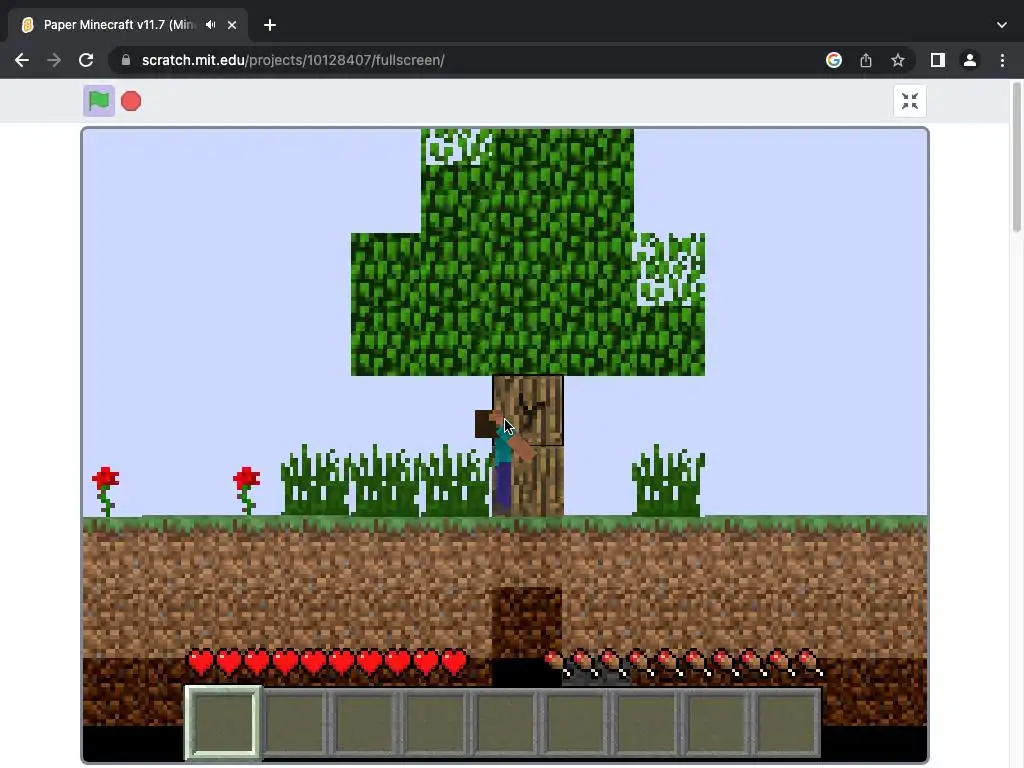
Task: Select the eighth hotbar slot
Action: pyautogui.click(x=718, y=722)
